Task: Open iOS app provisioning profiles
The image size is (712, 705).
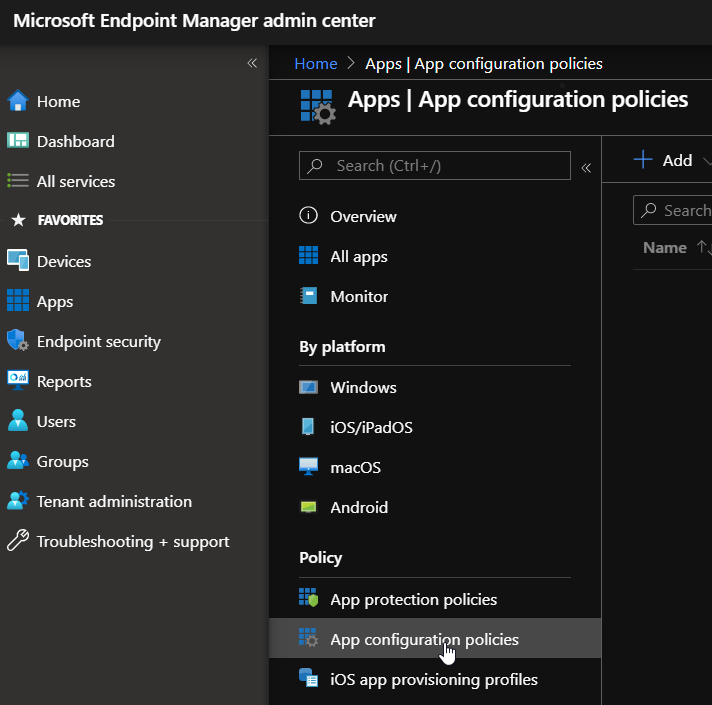Action: coord(433,679)
